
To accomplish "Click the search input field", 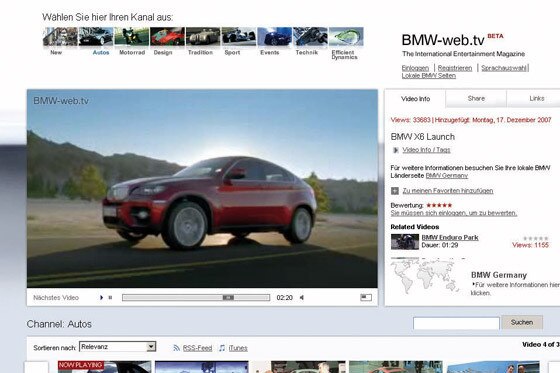I will click(x=456, y=323).
